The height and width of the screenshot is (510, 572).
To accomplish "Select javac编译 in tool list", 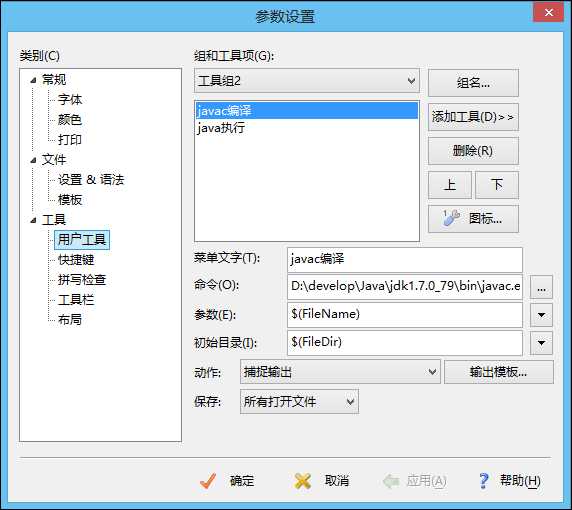I will coord(307,111).
